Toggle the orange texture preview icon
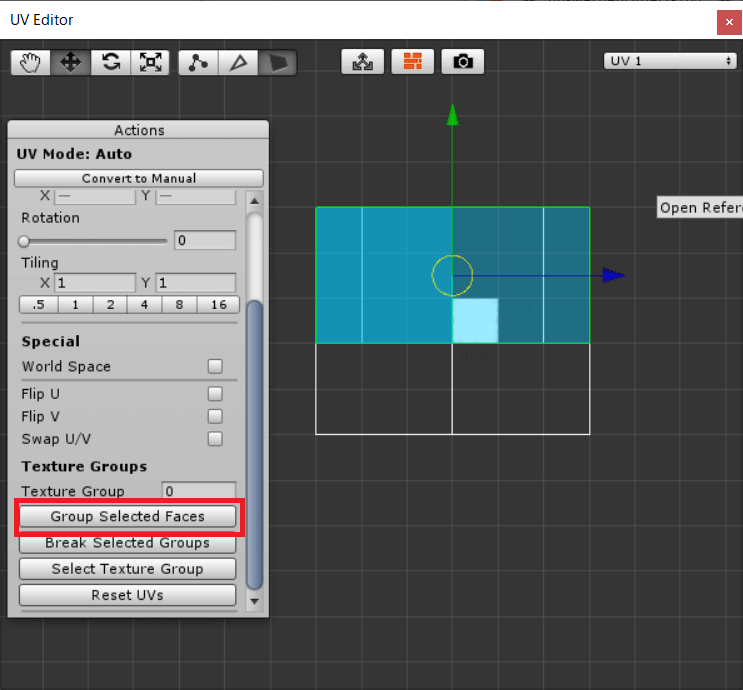Screen dimensions: 743x690 pyautogui.click(x=412, y=62)
